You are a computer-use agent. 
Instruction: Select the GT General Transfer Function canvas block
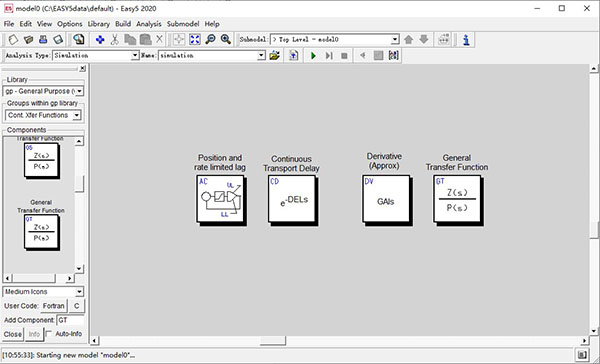[458, 199]
